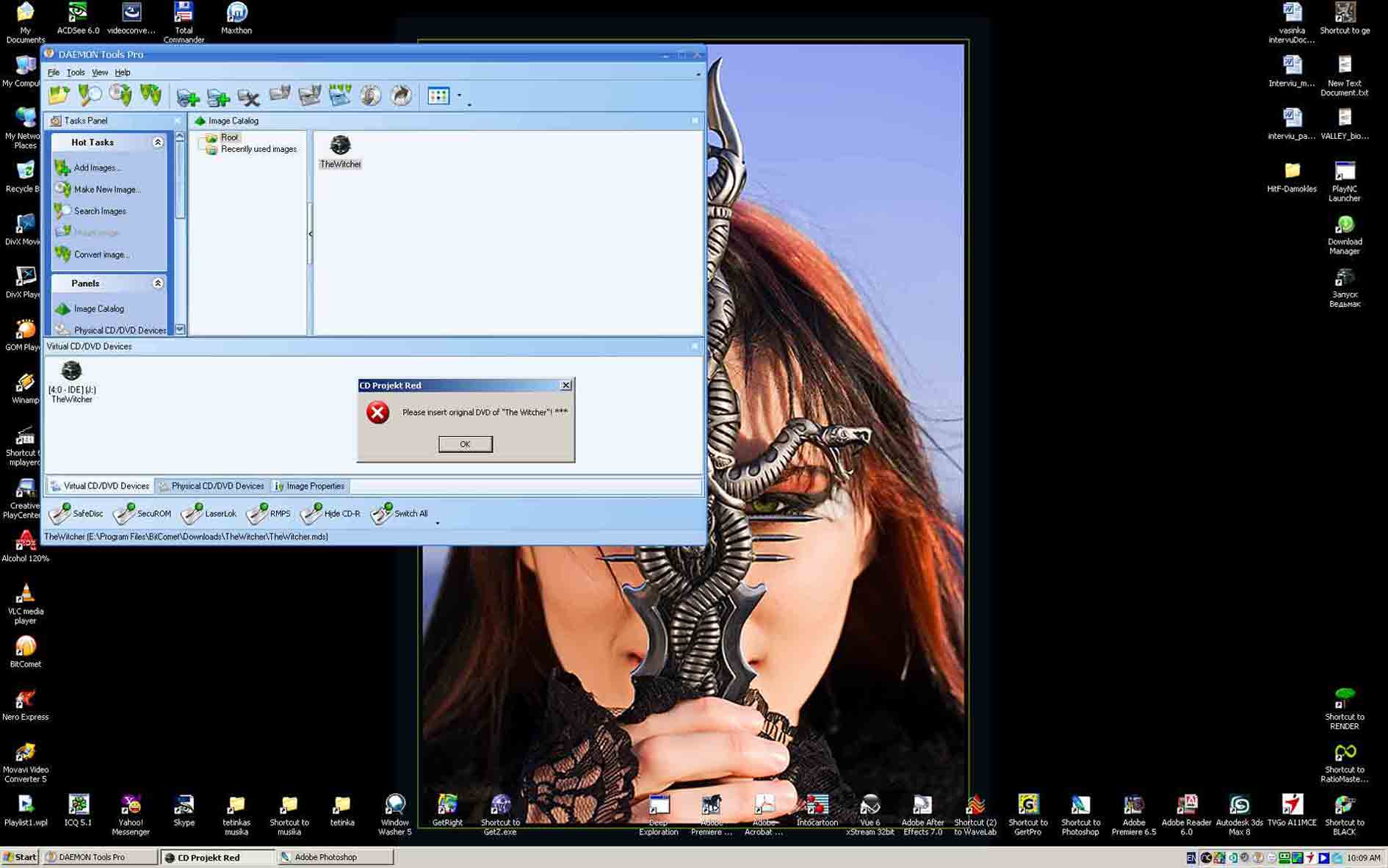Switch to Physical CD/DVD Devices tab

(x=212, y=486)
